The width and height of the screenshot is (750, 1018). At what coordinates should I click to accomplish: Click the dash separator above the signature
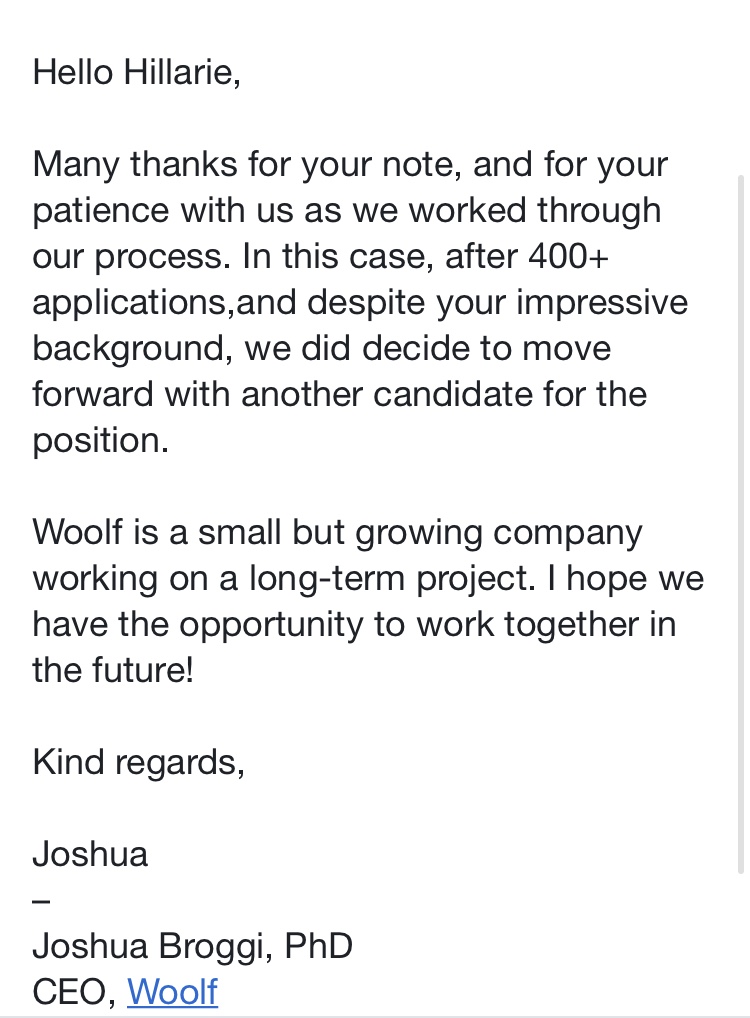tap(41, 900)
